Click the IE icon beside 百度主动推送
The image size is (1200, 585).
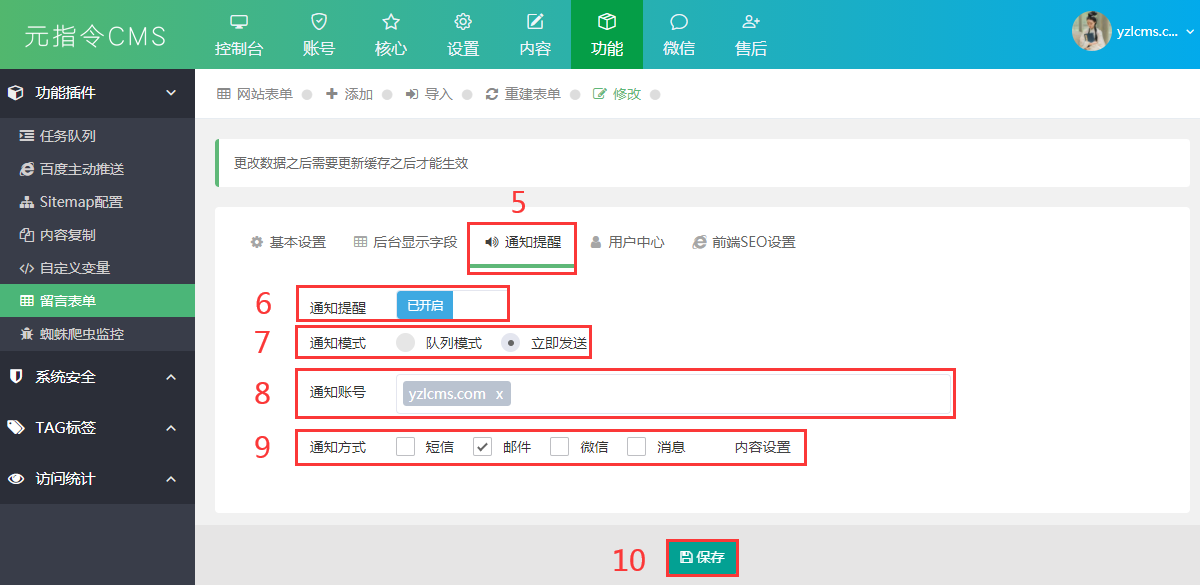click(x=27, y=169)
